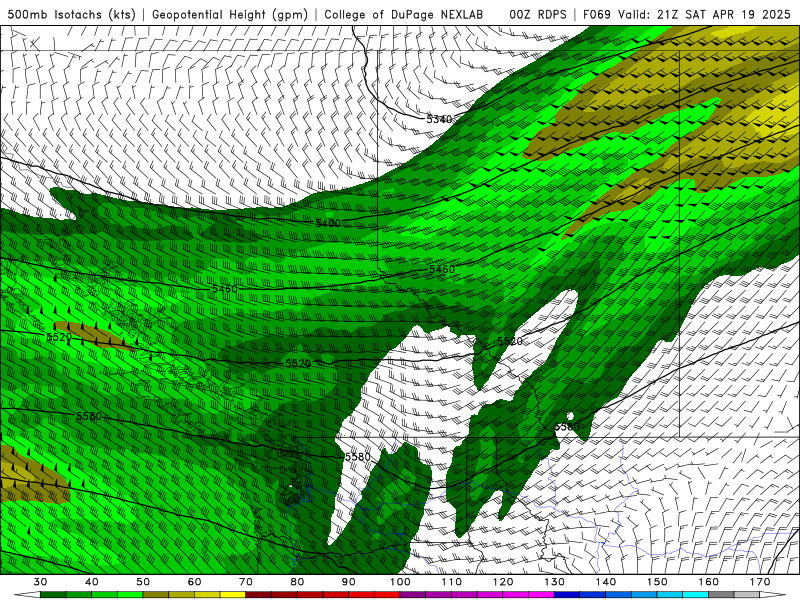Click the dark red legend swatch at 70

pyautogui.click(x=259, y=595)
